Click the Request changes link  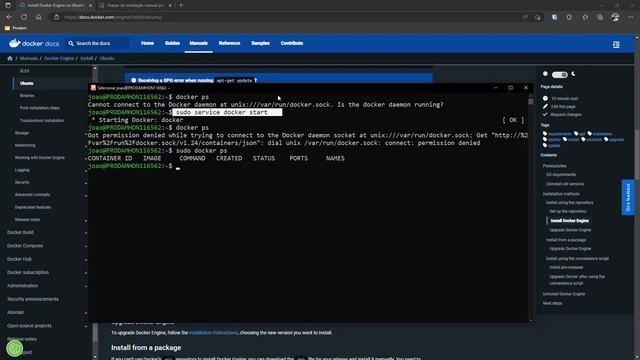pos(566,115)
